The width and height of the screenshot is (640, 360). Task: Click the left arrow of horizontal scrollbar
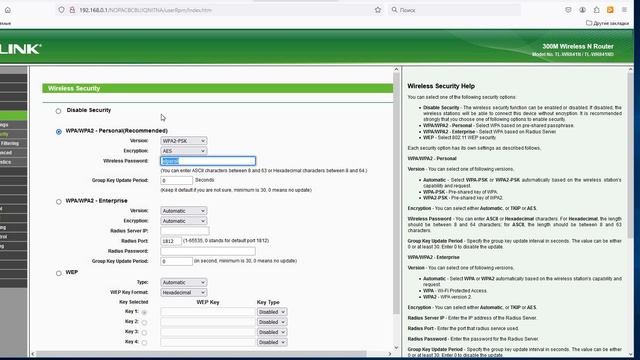coord(33,354)
